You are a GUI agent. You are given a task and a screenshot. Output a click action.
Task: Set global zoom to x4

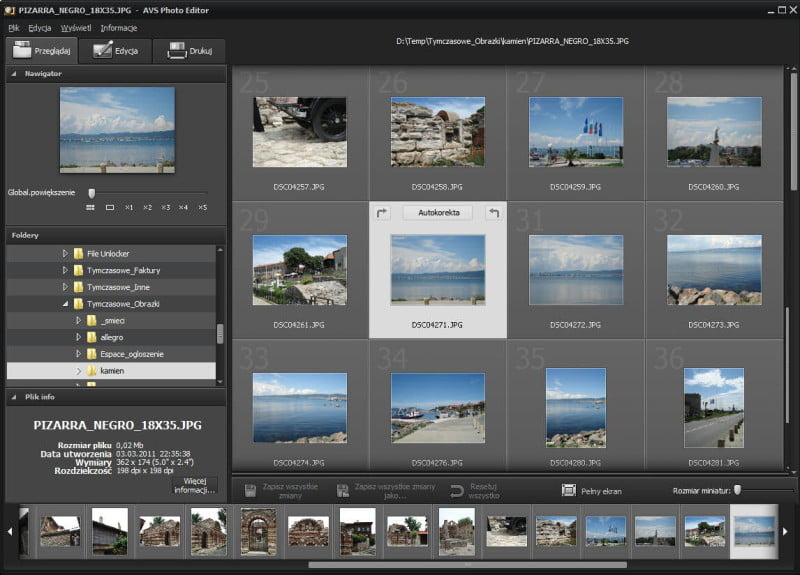(x=184, y=208)
